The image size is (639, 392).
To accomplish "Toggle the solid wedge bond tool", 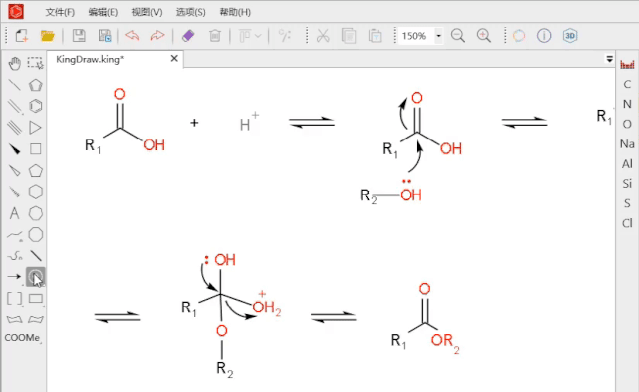I will point(15,149).
